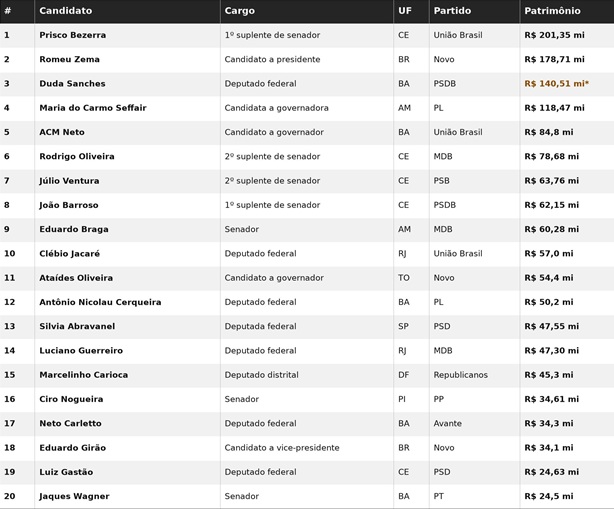Click the value R$ 24,5 mi
Screen dimensions: 614x509
click(x=549, y=496)
